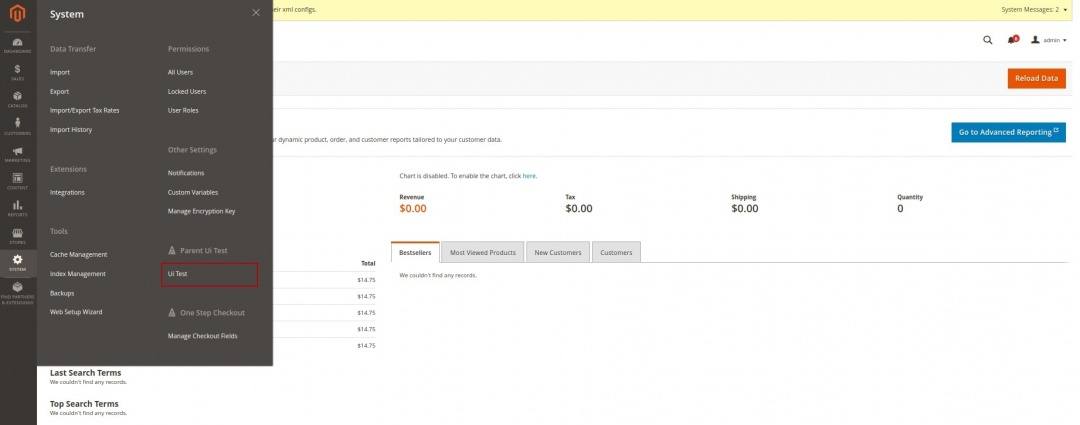Open Integrations under Extensions
This screenshot has width=1080, height=425.
[x=68, y=193]
